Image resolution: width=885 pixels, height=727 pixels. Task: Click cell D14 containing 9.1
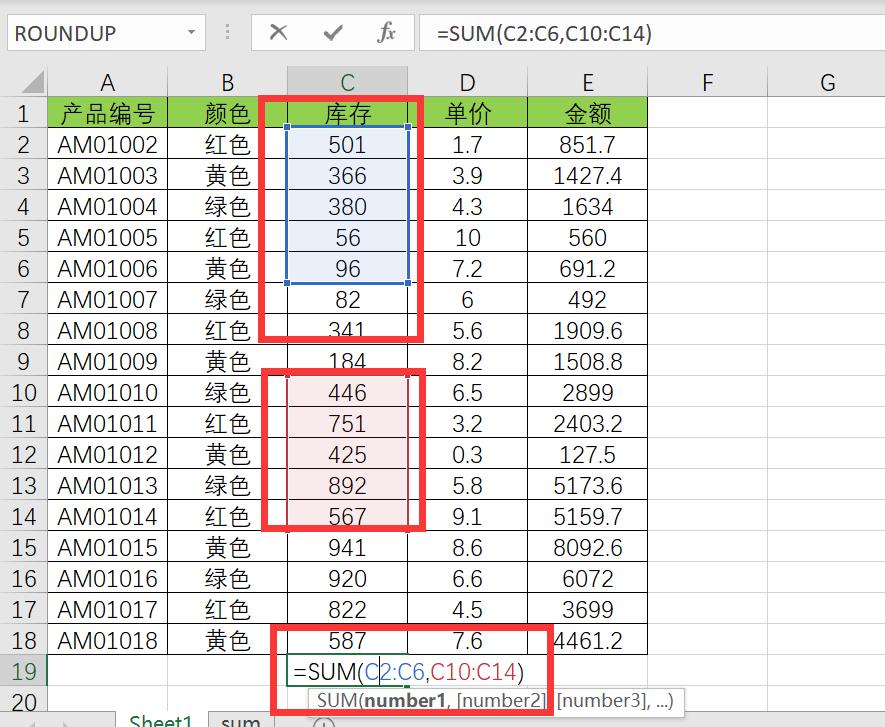pos(466,516)
